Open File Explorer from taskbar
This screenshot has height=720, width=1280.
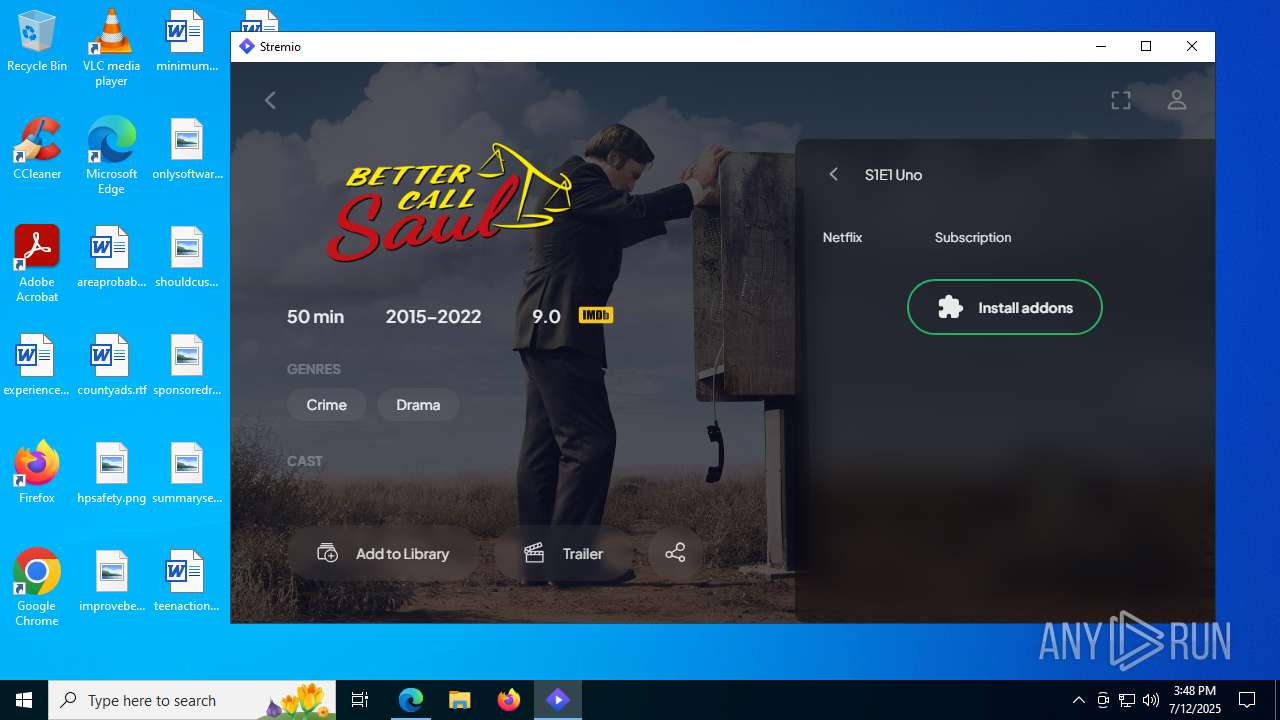coord(459,700)
